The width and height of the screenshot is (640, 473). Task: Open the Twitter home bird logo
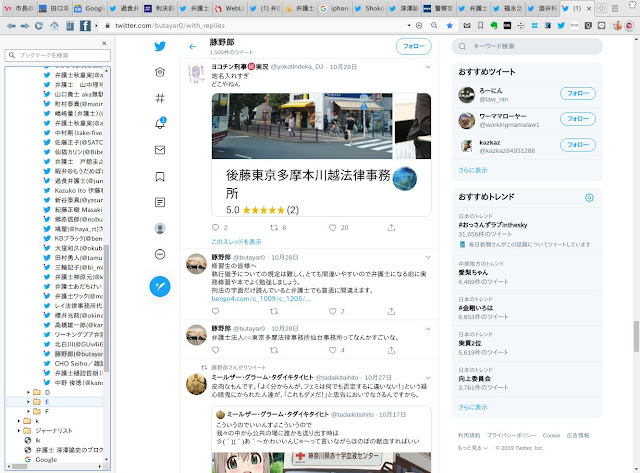(160, 46)
